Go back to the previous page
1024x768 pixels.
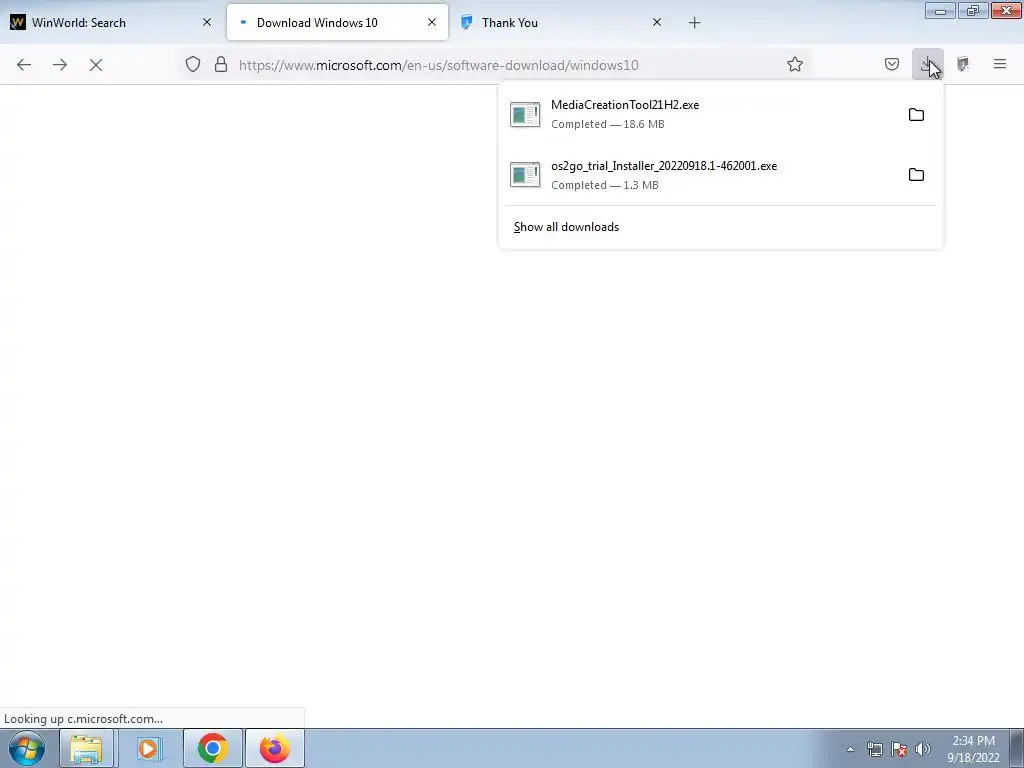(x=24, y=65)
